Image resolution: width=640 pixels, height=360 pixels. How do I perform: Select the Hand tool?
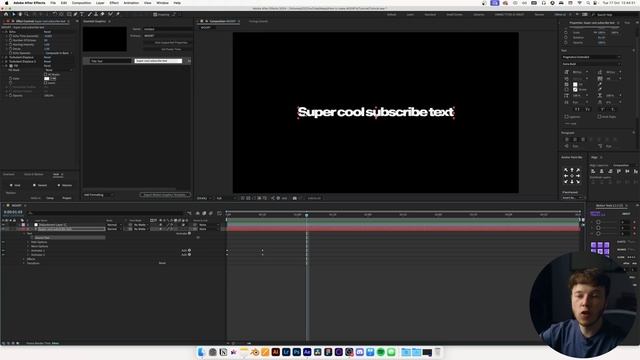pos(20,14)
